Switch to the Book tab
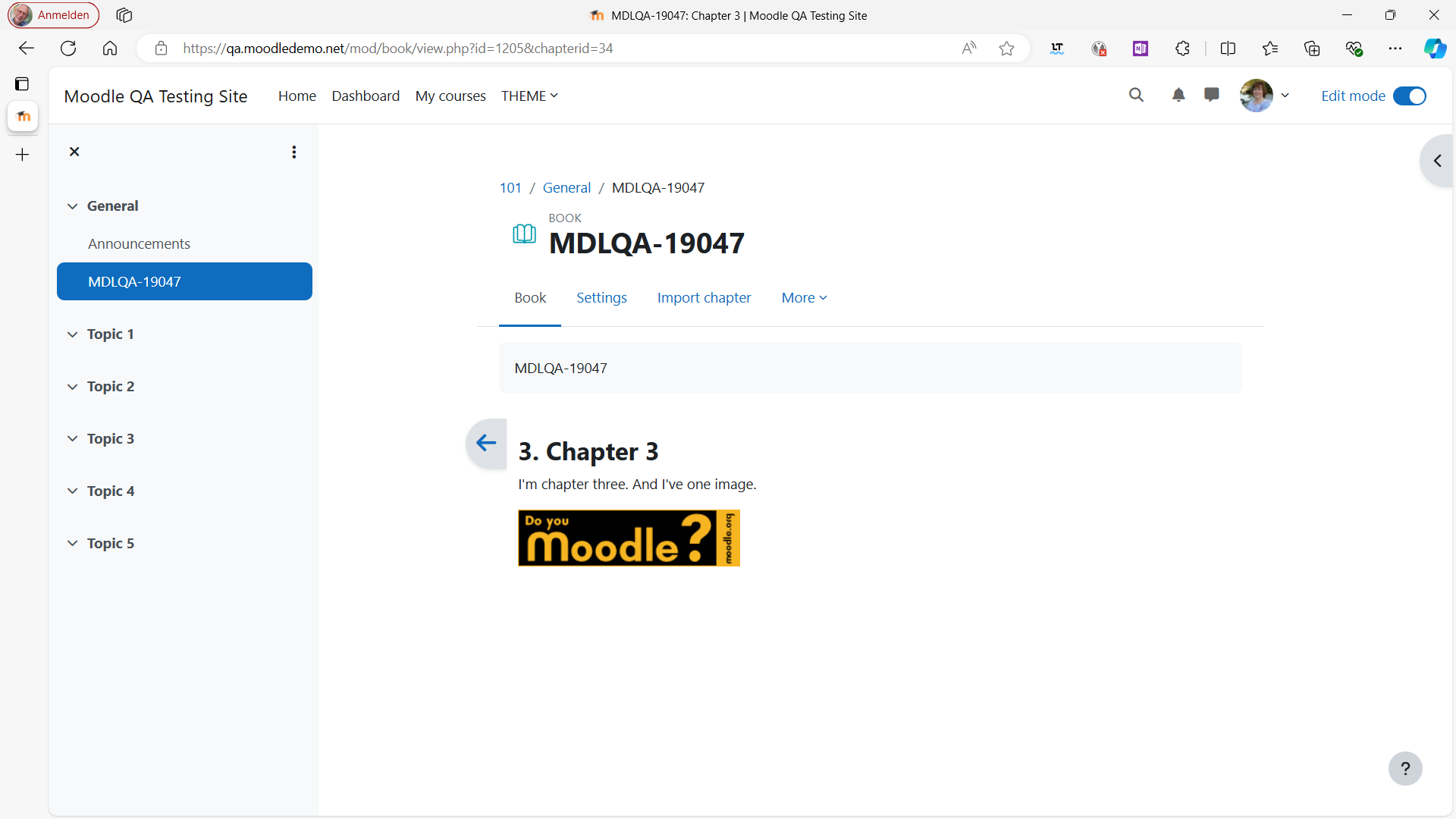This screenshot has height=819, width=1456. (530, 298)
